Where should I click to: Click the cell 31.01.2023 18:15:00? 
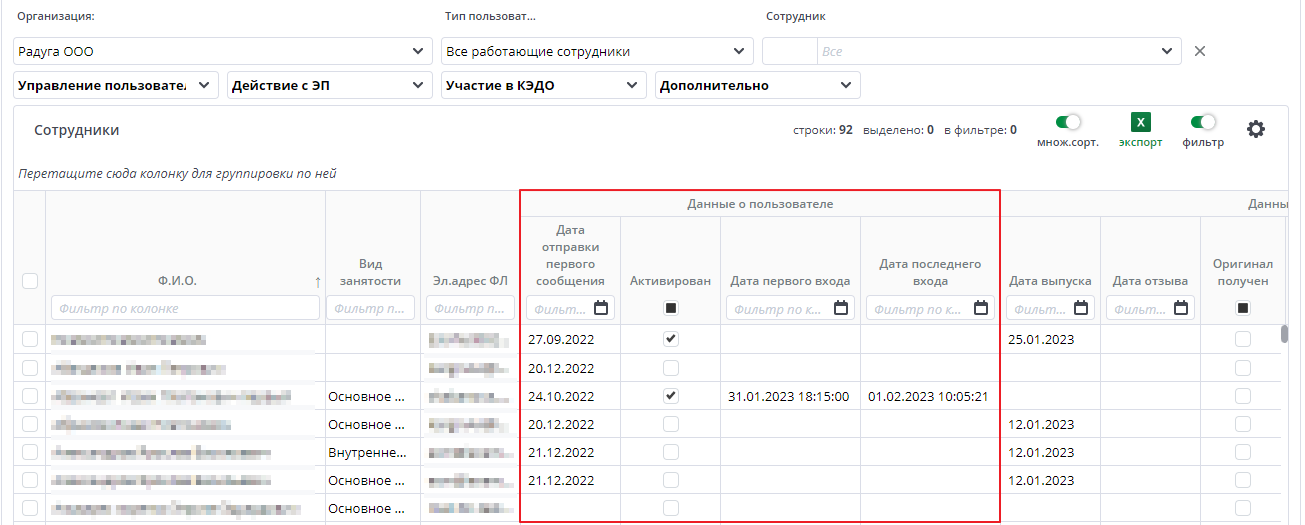point(790,396)
